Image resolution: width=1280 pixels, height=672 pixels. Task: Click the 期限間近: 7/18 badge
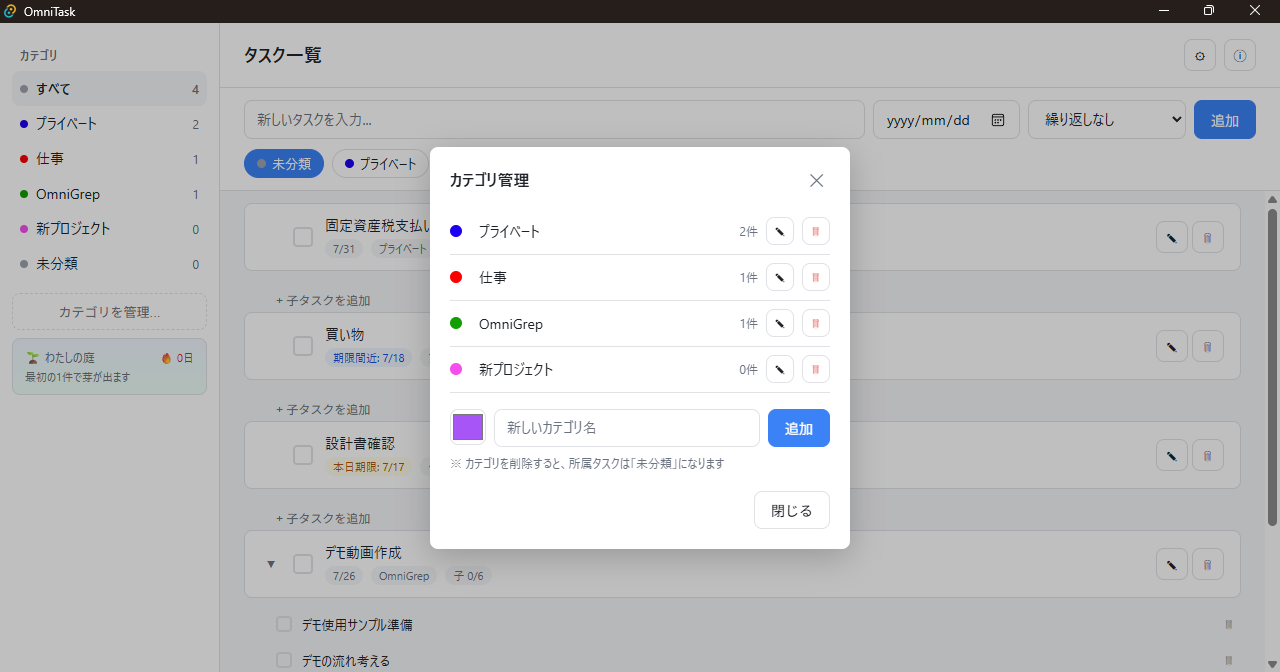coord(368,357)
